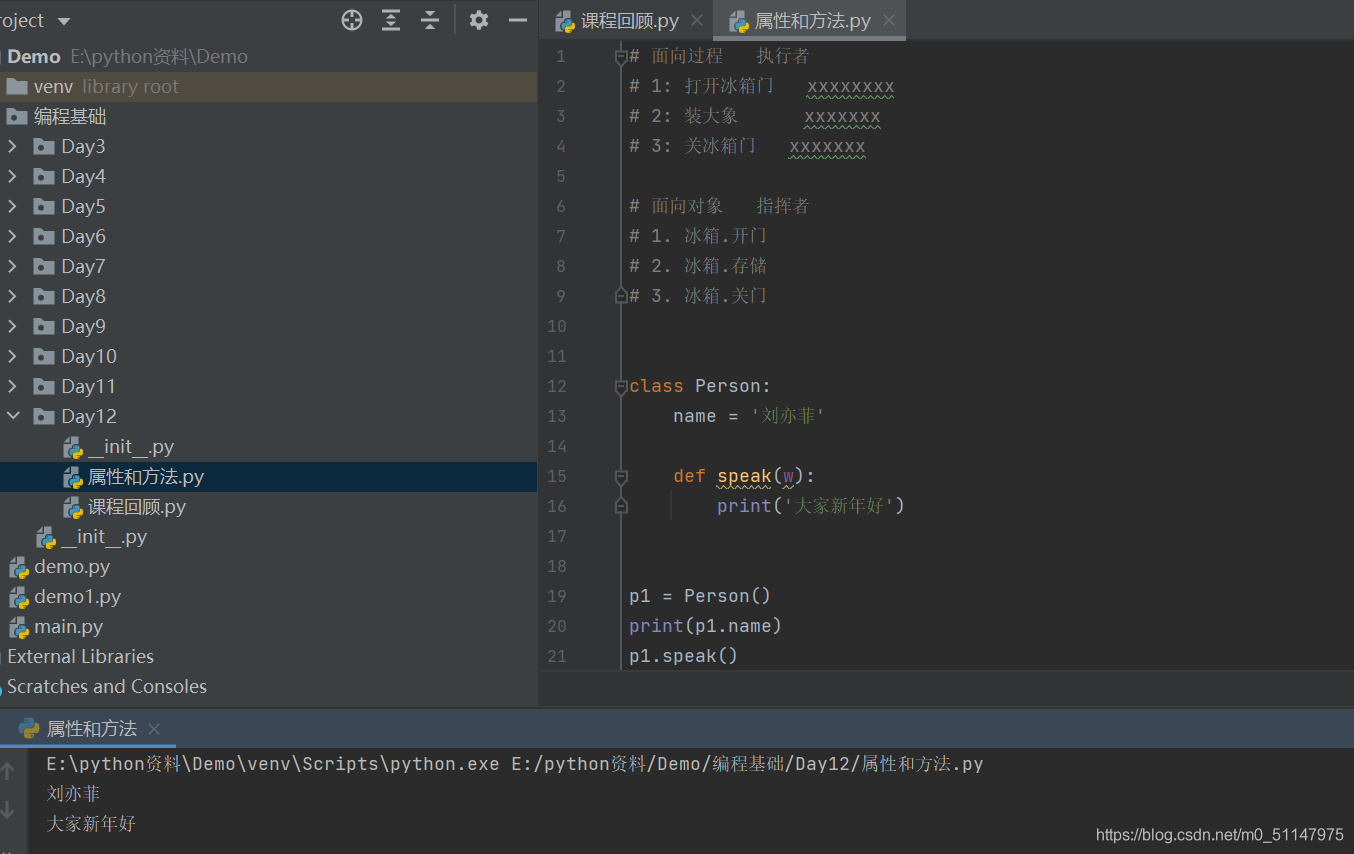
Task: Click the 刘亦菲 output line in console
Action: pos(73,794)
